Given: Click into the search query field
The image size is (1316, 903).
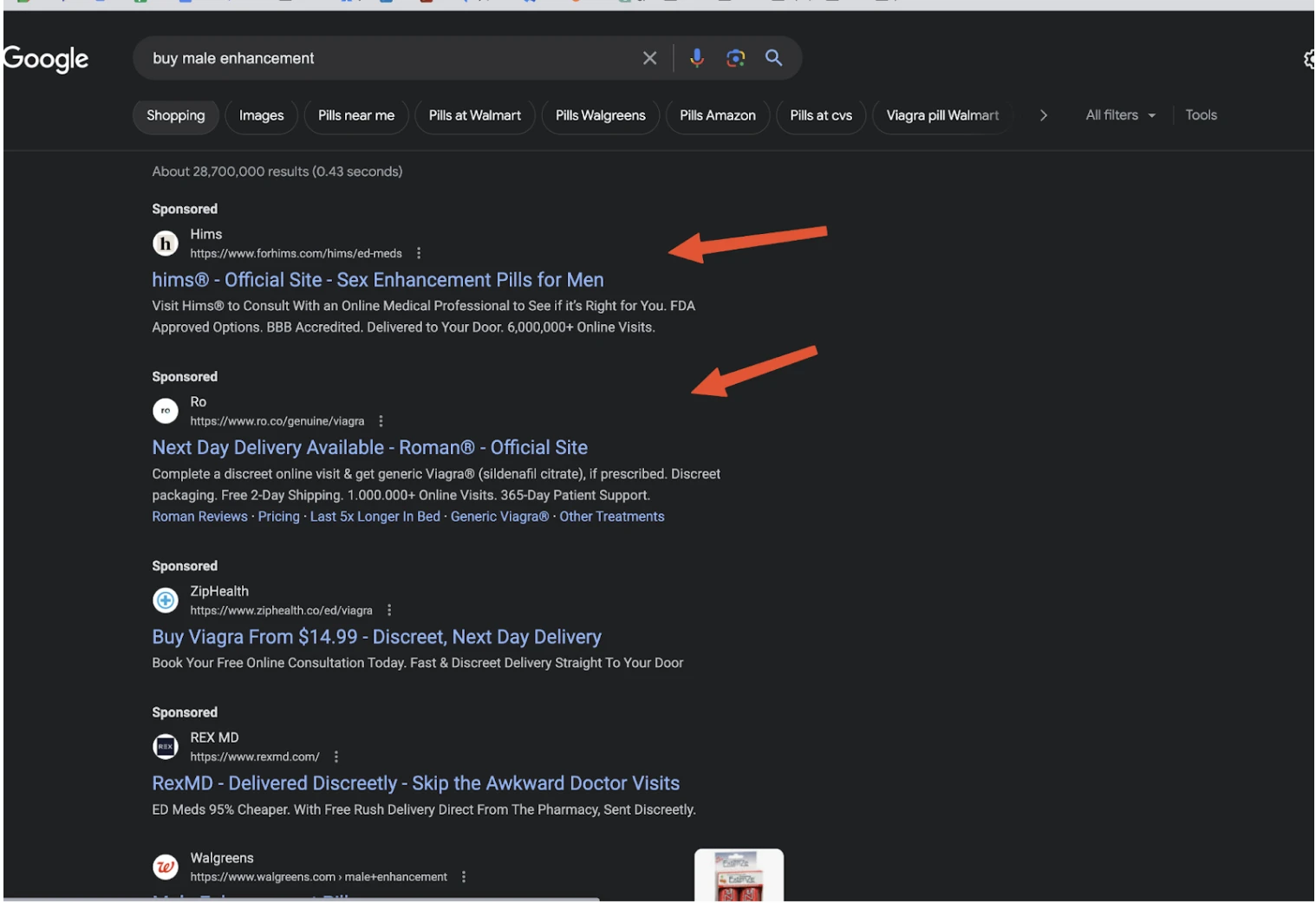Looking at the screenshot, I should [390, 58].
